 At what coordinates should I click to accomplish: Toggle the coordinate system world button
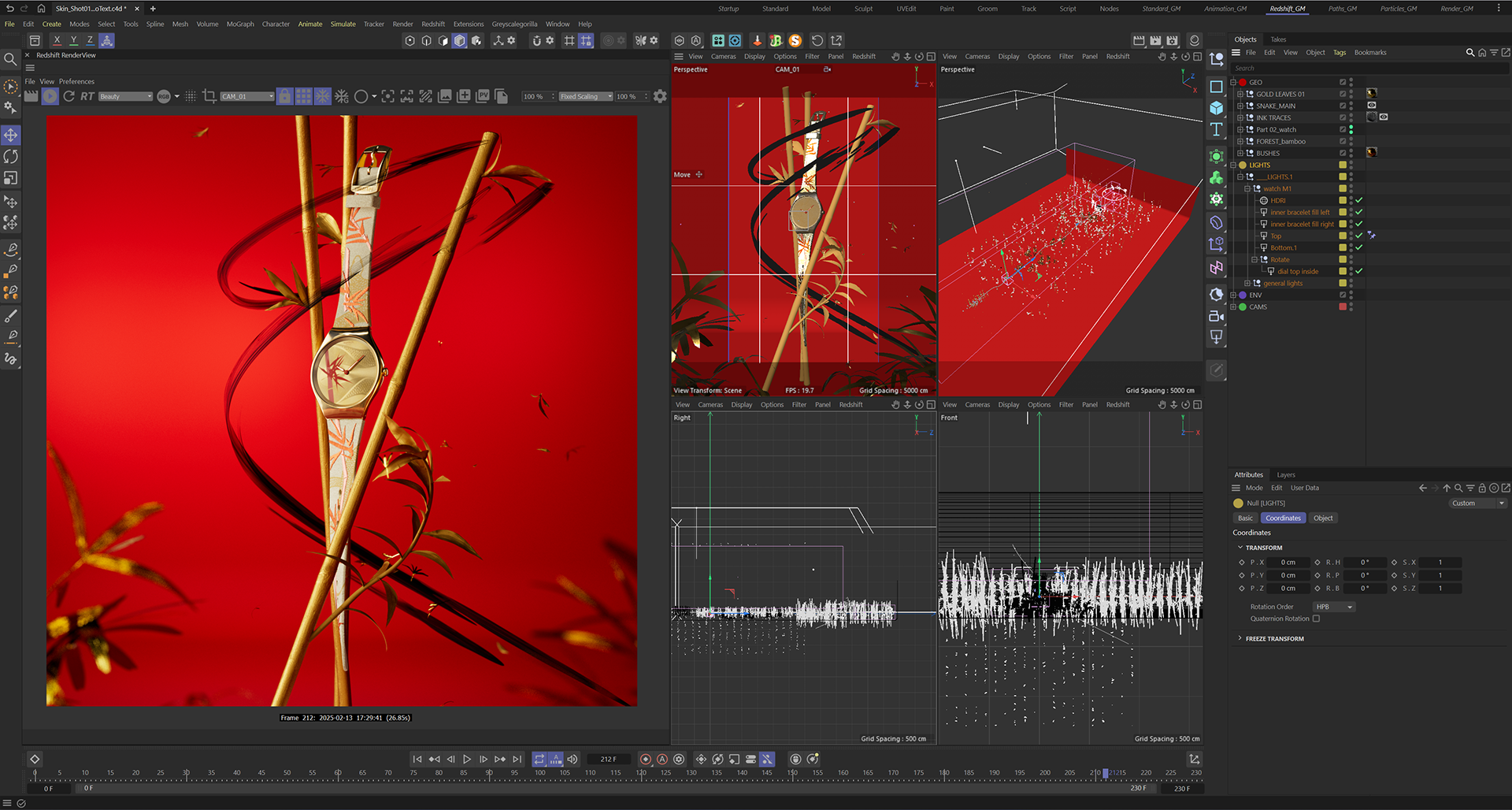(107, 40)
